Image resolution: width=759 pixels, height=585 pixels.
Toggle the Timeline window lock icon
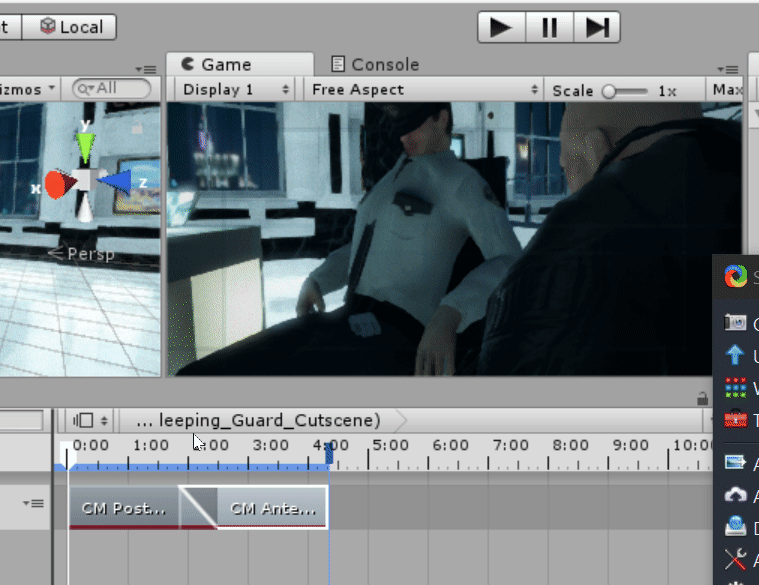coord(702,399)
